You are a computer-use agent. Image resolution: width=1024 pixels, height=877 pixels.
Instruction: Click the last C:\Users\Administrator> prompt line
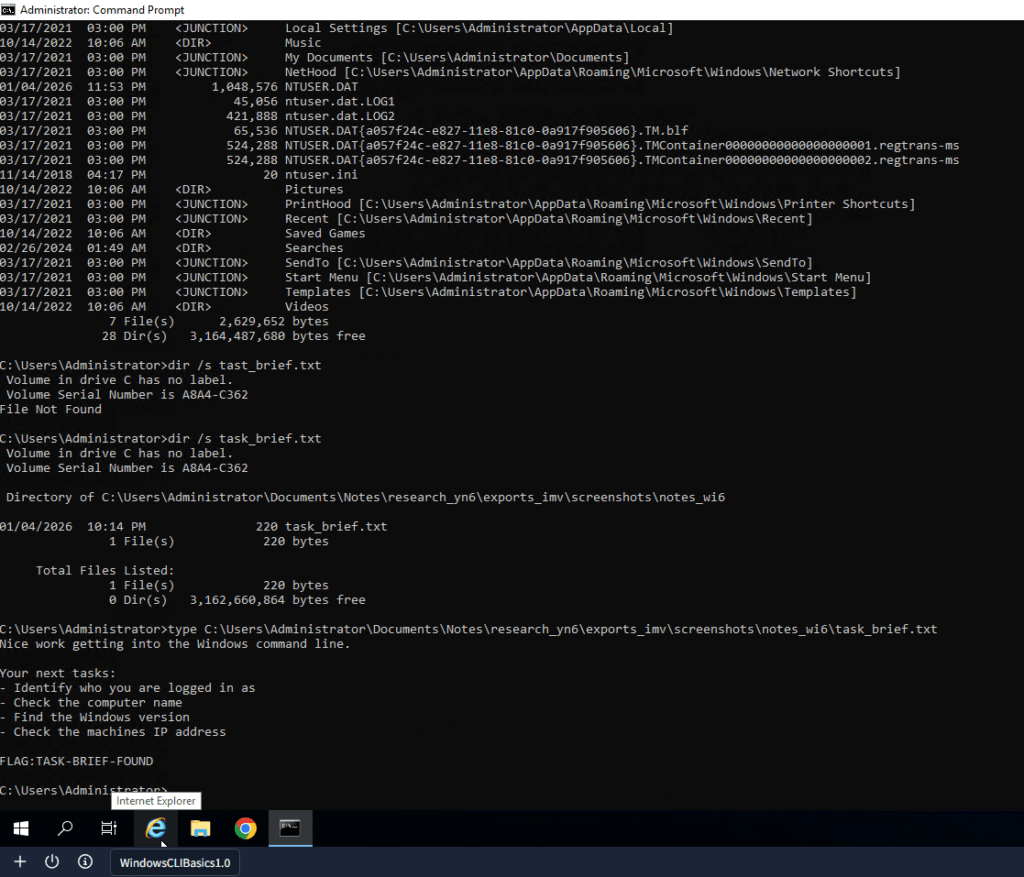point(60,790)
